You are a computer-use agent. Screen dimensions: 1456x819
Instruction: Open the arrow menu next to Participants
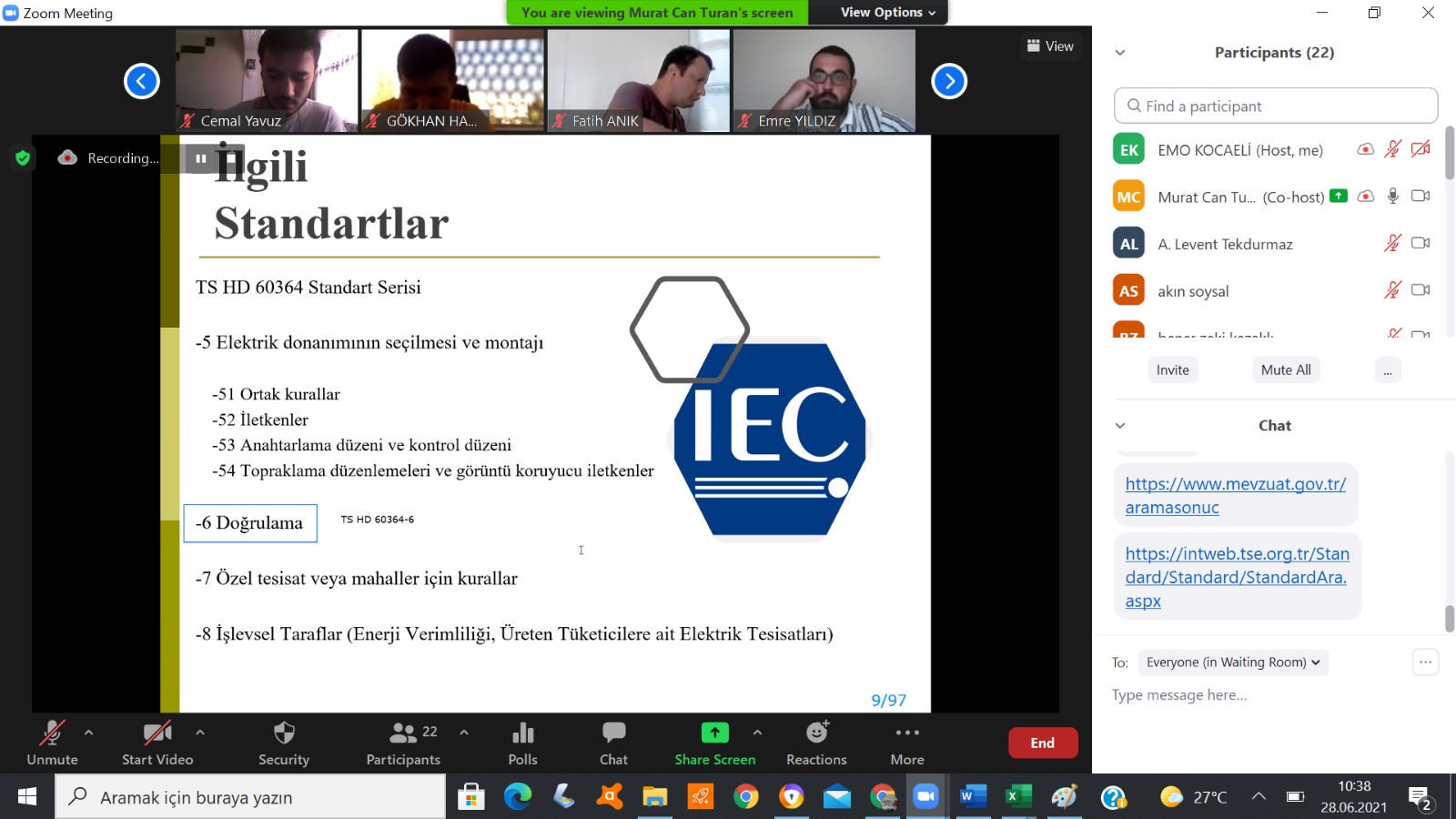pos(464,732)
